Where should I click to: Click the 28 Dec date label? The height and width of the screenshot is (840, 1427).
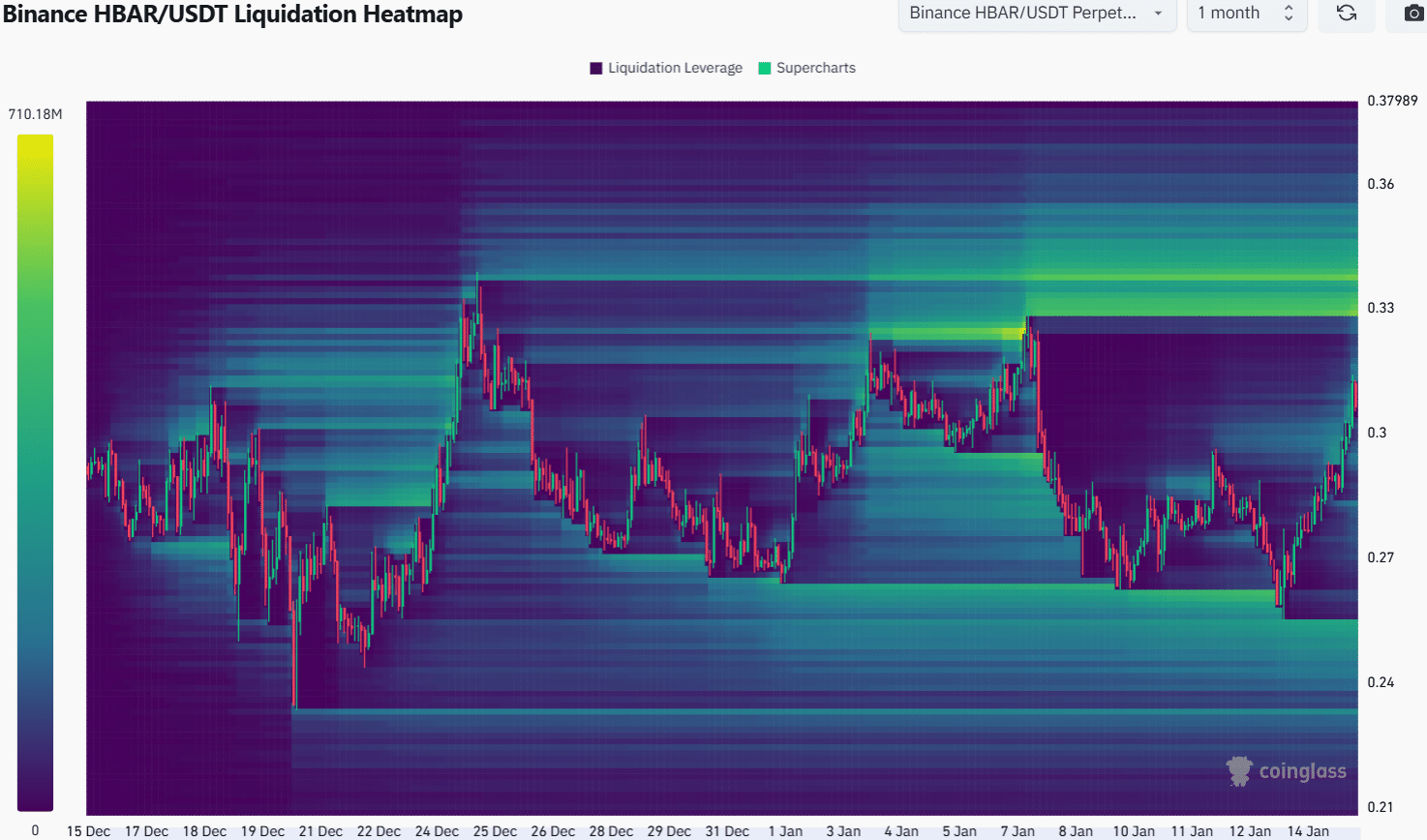click(x=611, y=831)
